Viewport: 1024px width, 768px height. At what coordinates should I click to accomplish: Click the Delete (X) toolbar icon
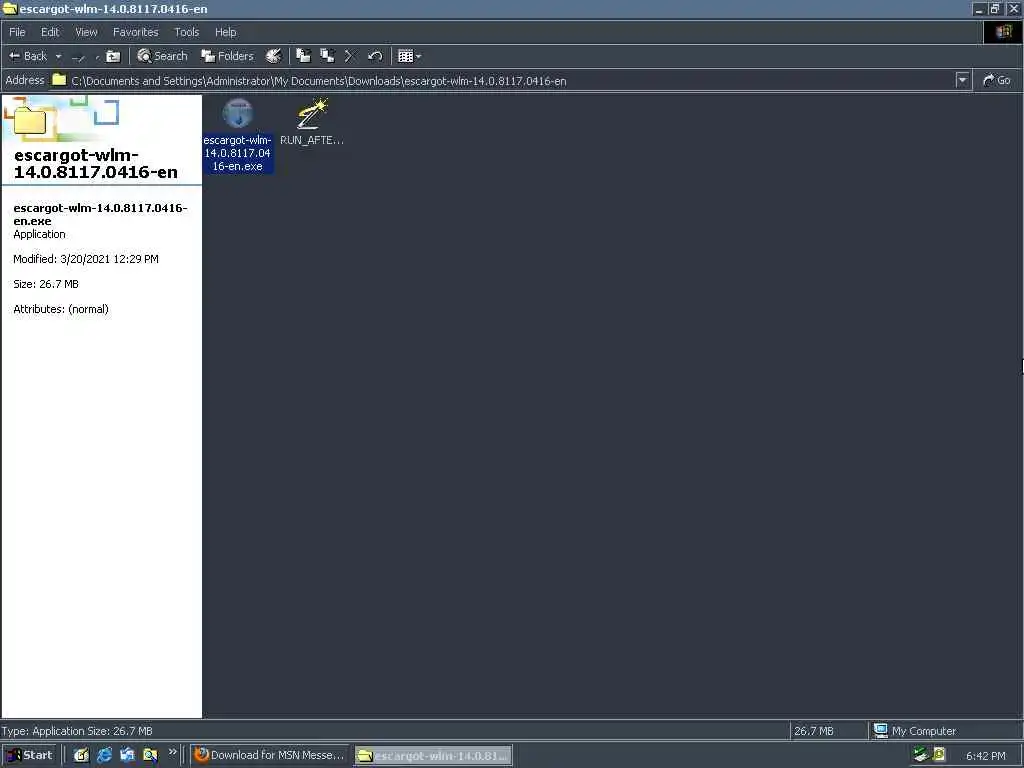click(350, 56)
